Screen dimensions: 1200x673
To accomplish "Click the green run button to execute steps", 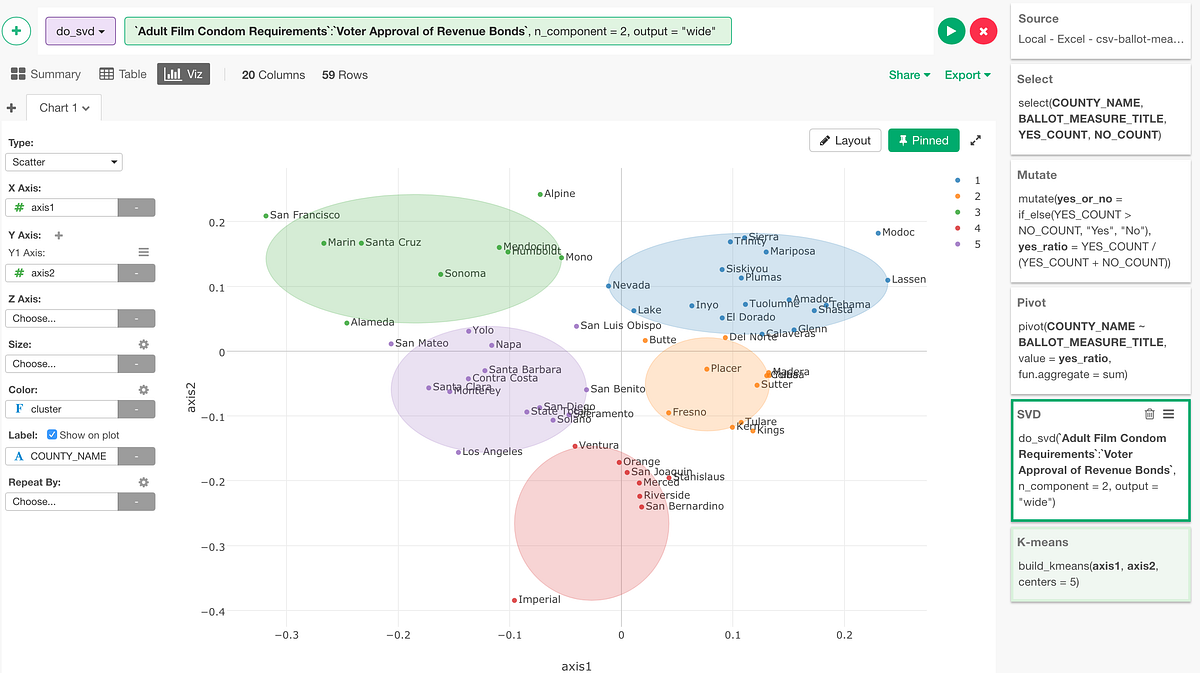I will (950, 31).
